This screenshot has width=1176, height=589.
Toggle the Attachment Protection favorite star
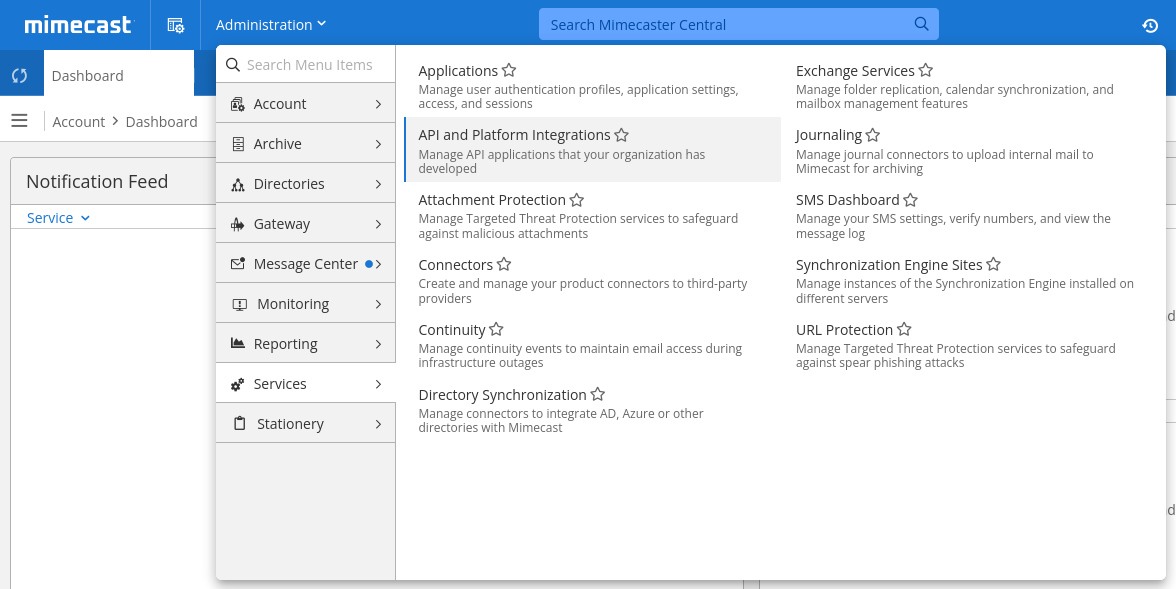point(577,200)
